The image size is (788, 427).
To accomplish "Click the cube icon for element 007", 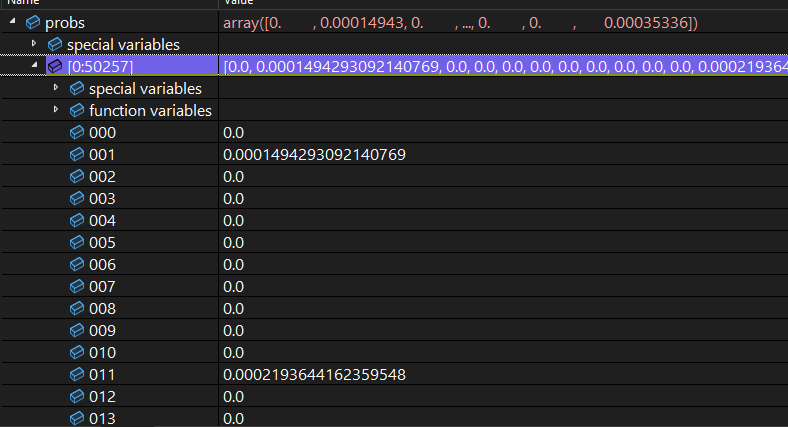I will pyautogui.click(x=77, y=286).
